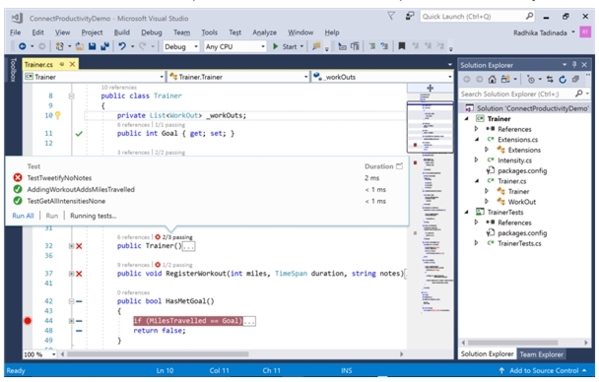Click the Run All link in test popup
The width and height of the screenshot is (599, 382).
[x=23, y=216]
